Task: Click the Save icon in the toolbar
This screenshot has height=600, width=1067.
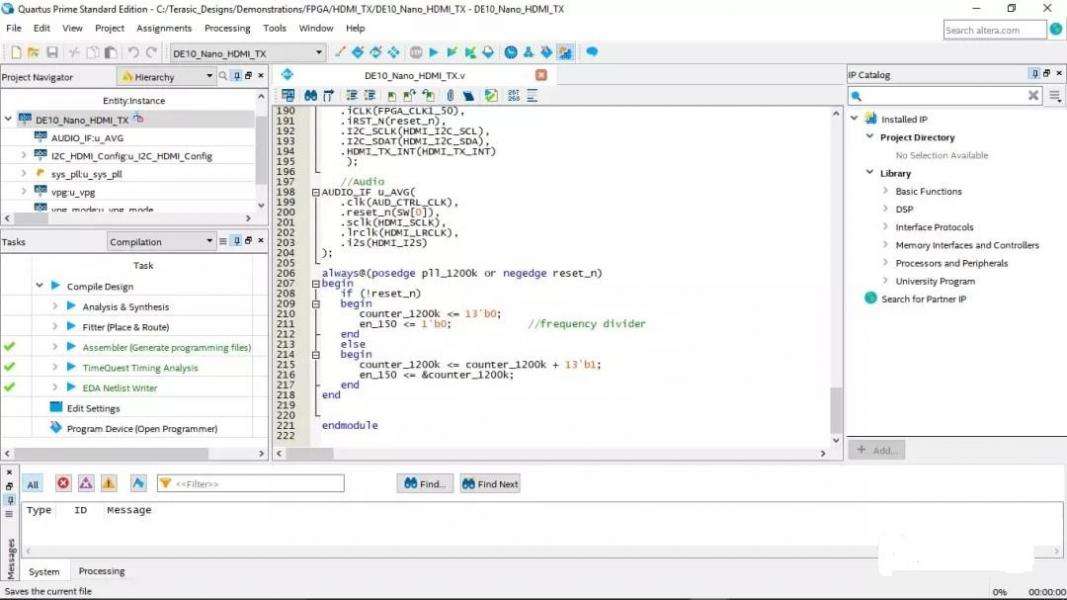Action: [51, 53]
